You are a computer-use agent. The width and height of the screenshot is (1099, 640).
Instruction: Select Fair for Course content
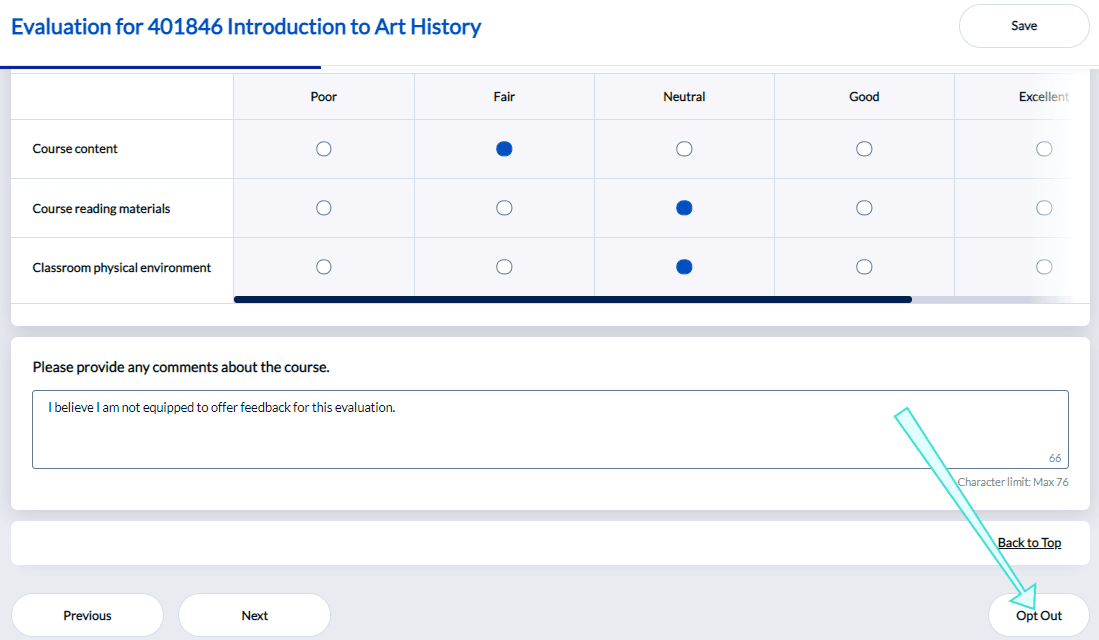click(504, 149)
